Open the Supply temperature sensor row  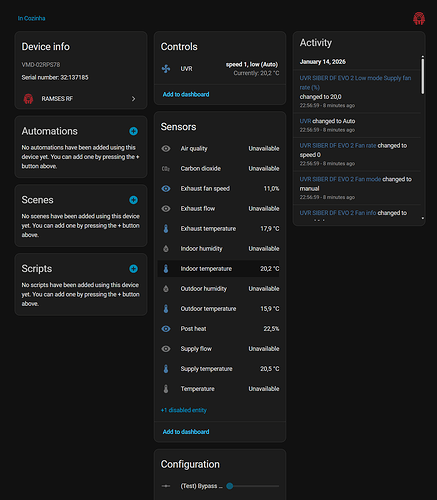coord(220,369)
